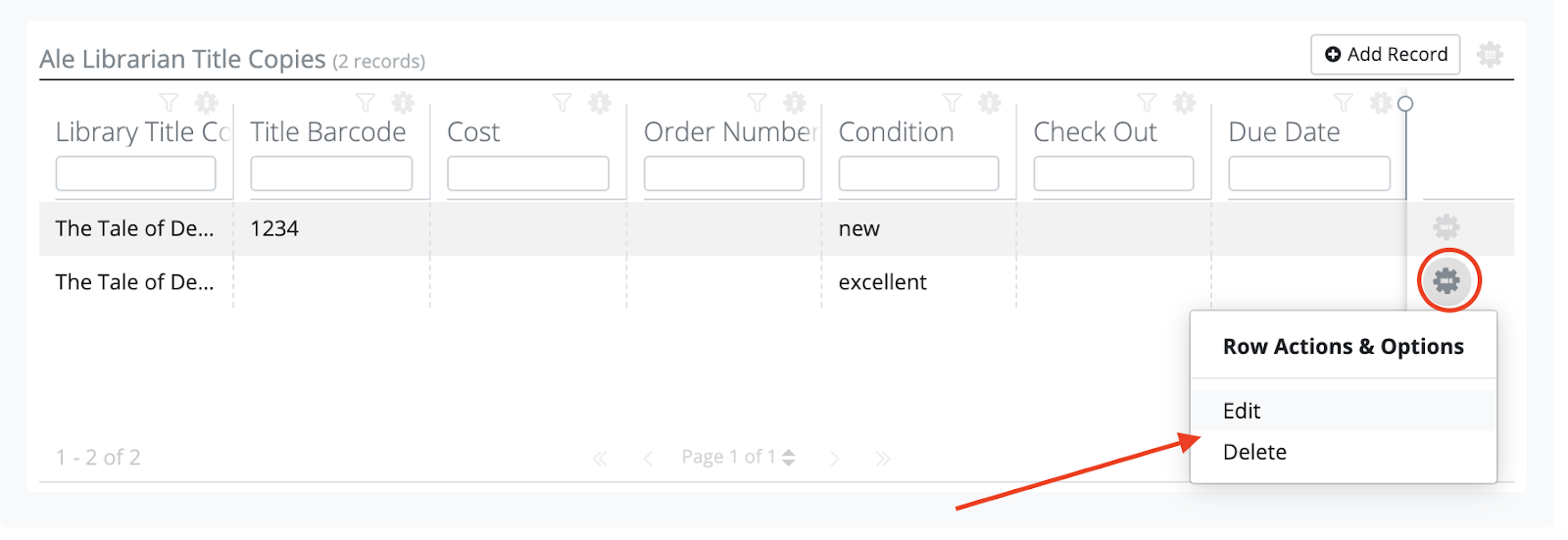Open gear settings for Order Number column
This screenshot has height=540, width=1568.
tap(795, 102)
